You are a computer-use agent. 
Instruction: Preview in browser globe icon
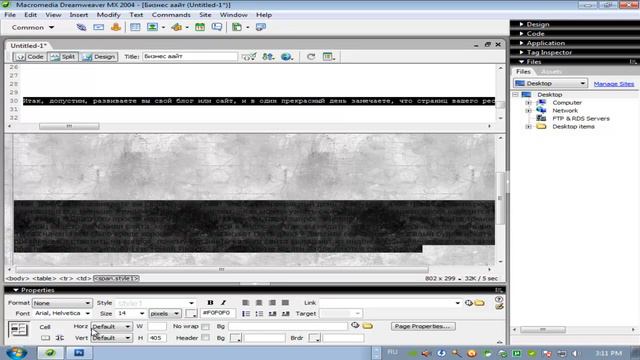[x=287, y=57]
